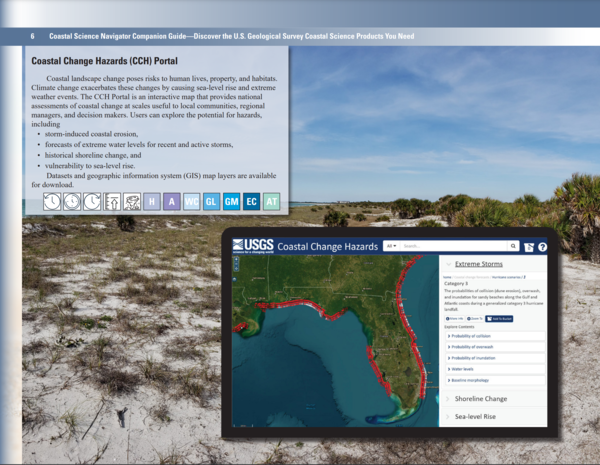The width and height of the screenshot is (600, 465).
Task: Click the water-level gauge with up arrow icon
Action: 112,201
